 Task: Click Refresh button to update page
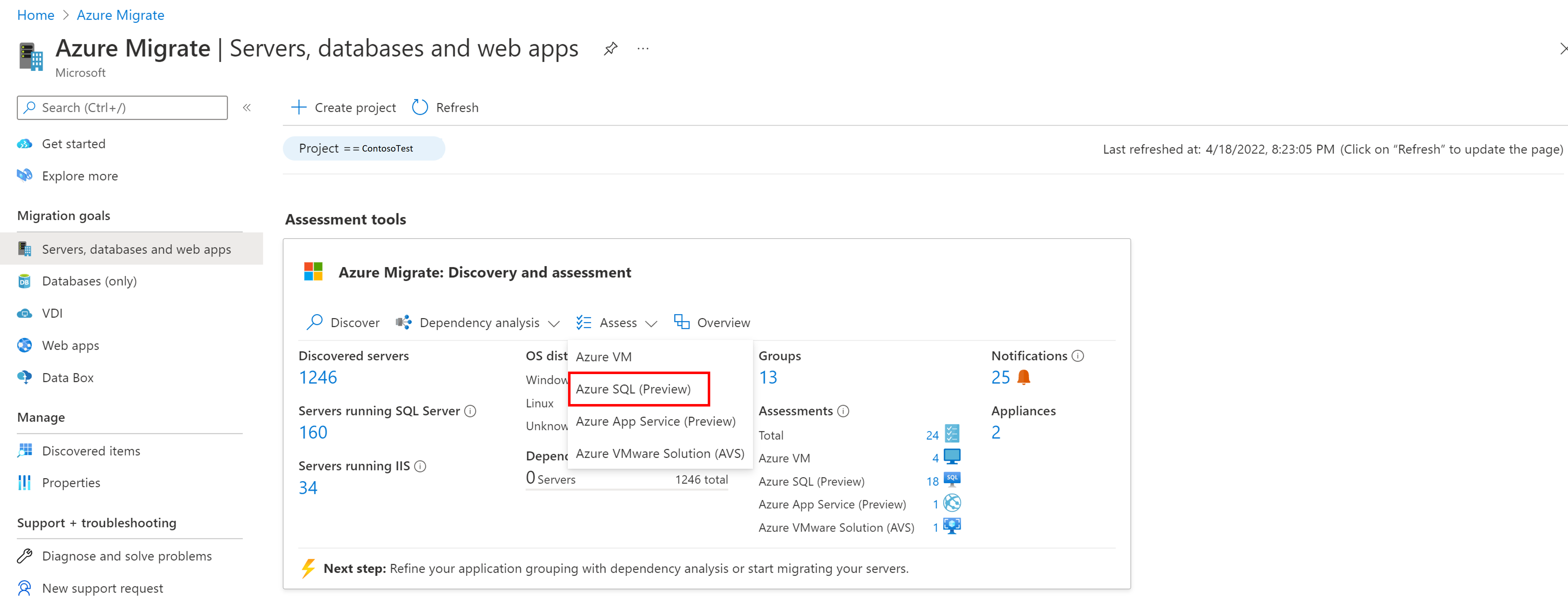[446, 107]
